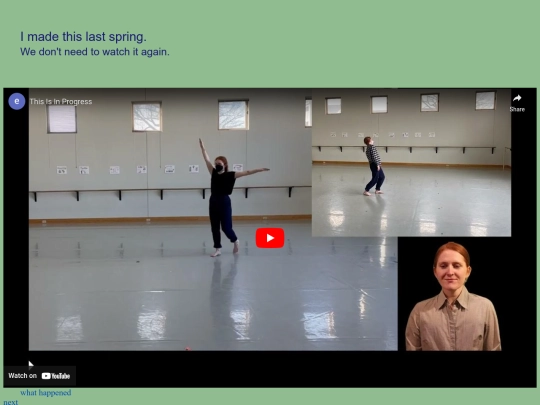Image resolution: width=540 pixels, height=405 pixels.
Task: Click the inset of woman in gray shirt
Action: [x=453, y=296]
